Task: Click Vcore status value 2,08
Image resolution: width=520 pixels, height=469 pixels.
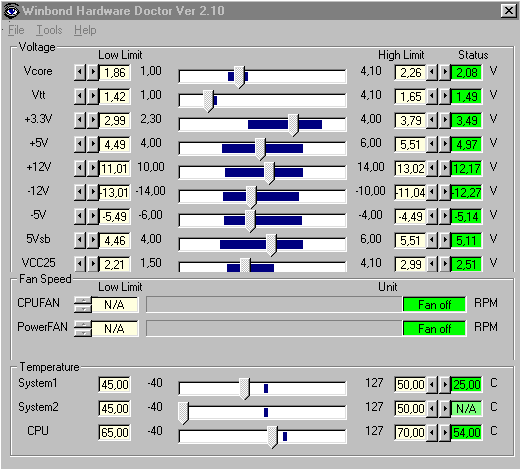Action: [x=466, y=72]
